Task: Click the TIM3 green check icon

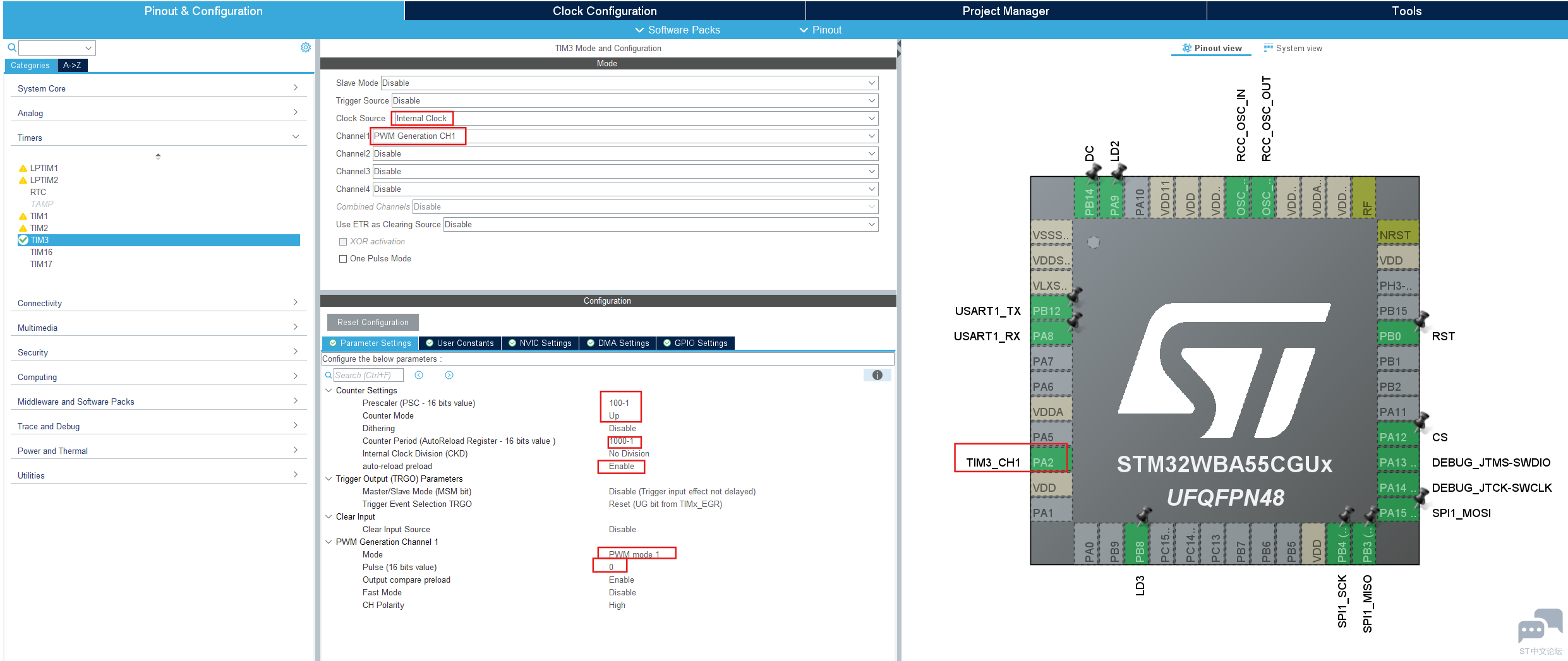Action: tap(23, 240)
